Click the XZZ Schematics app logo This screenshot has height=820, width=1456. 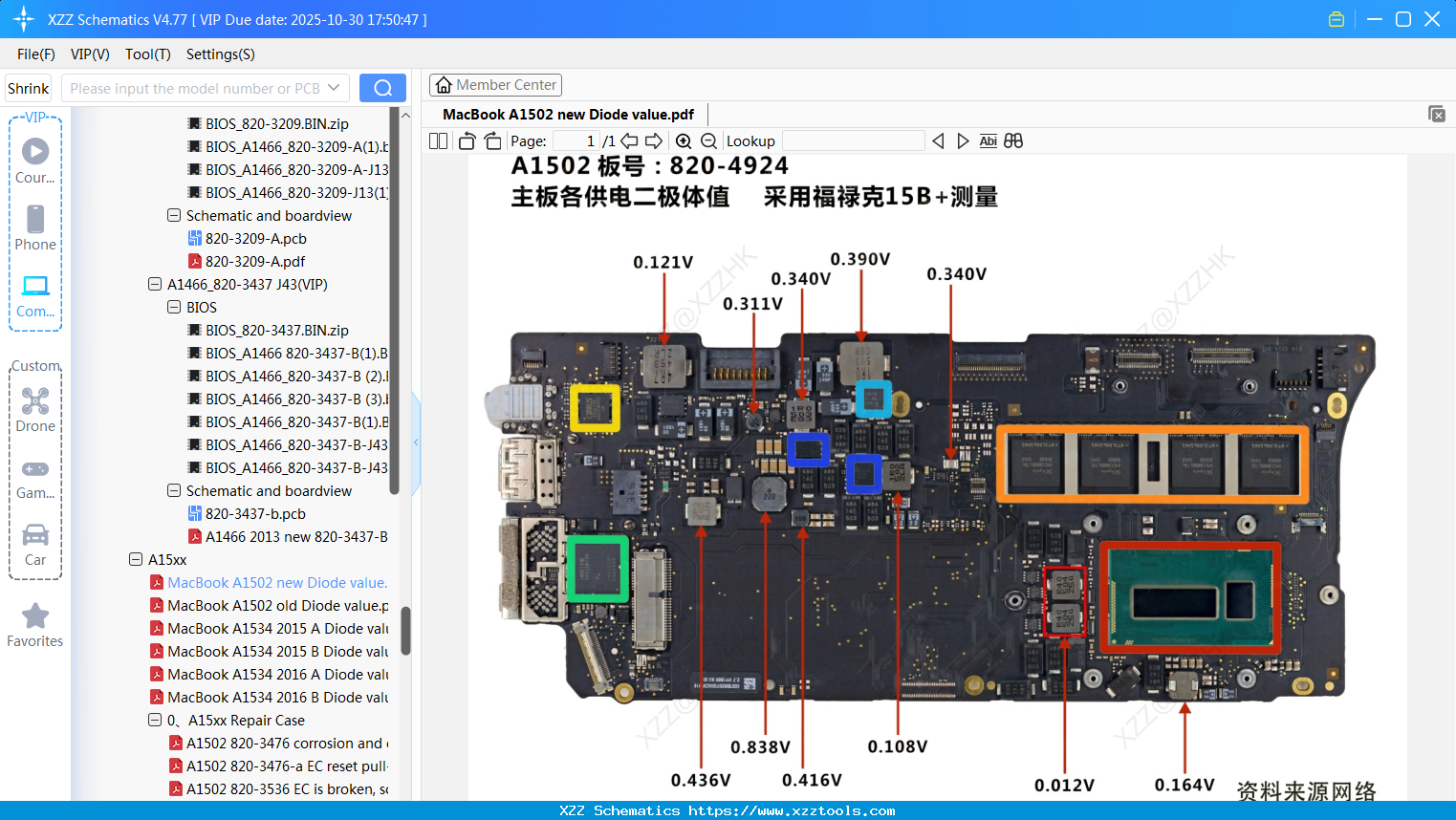pos(23,19)
